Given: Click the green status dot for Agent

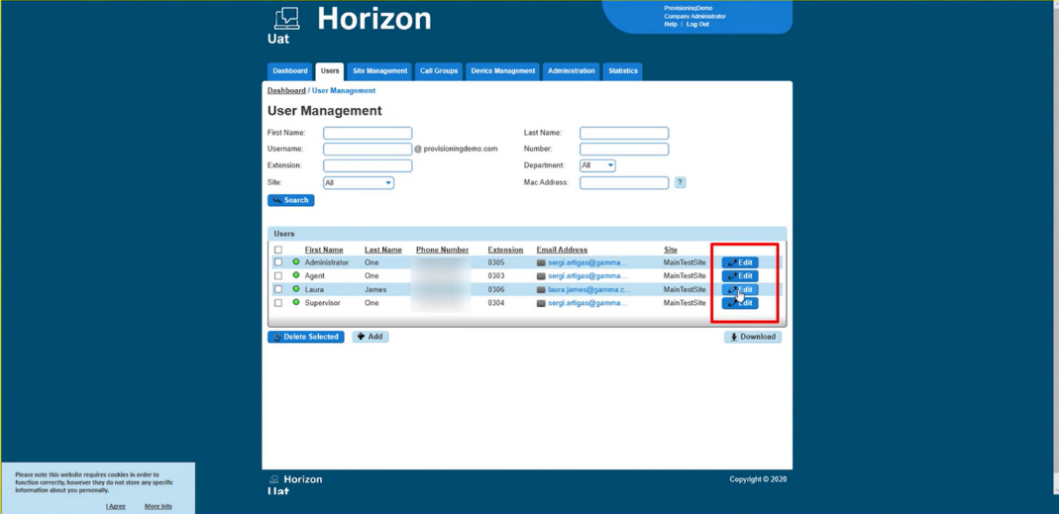Looking at the screenshot, I should point(296,276).
